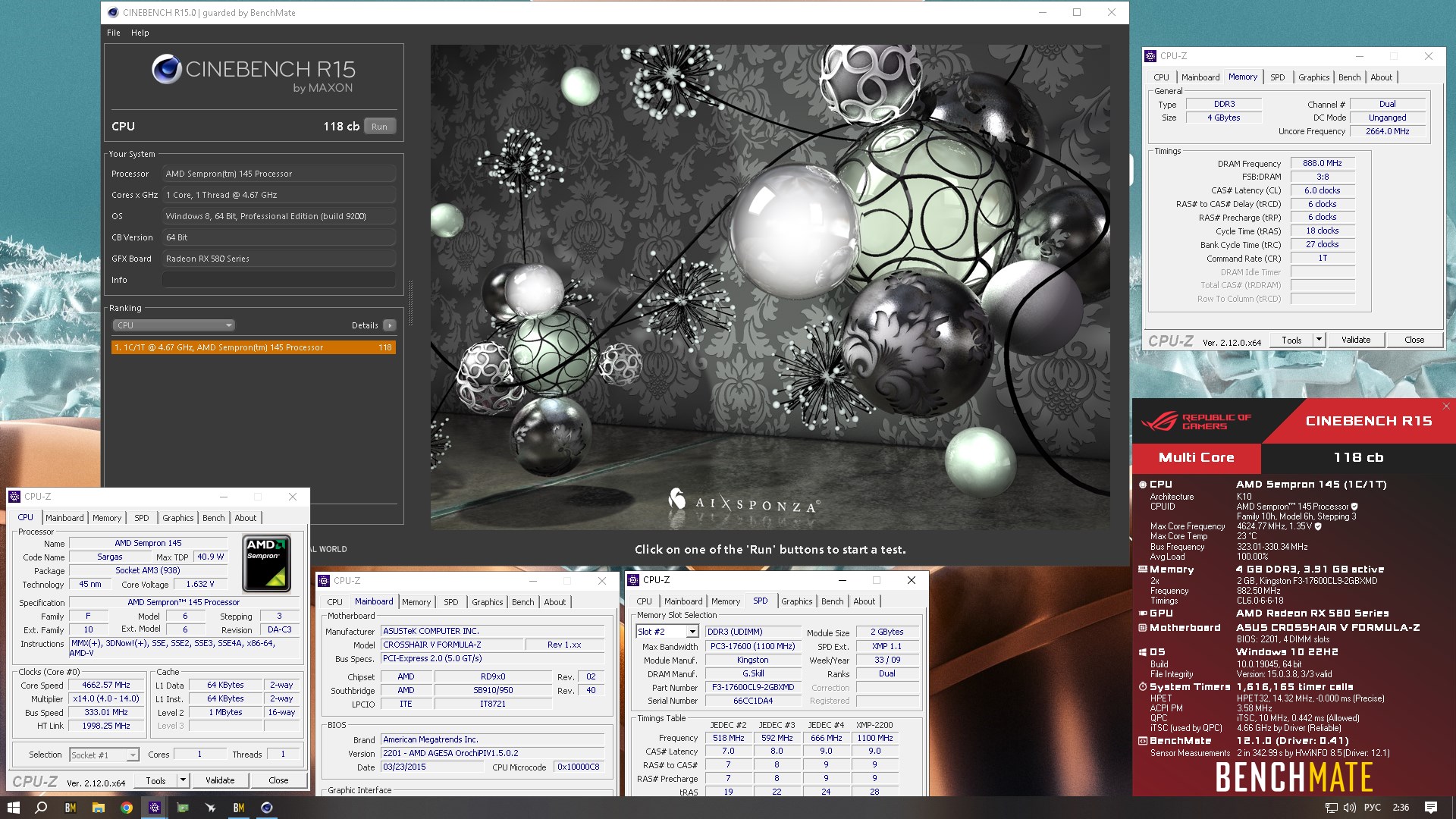Click the AMD Sempron processor logo in CPU-Z
Image resolution: width=1456 pixels, height=819 pixels.
click(x=267, y=563)
